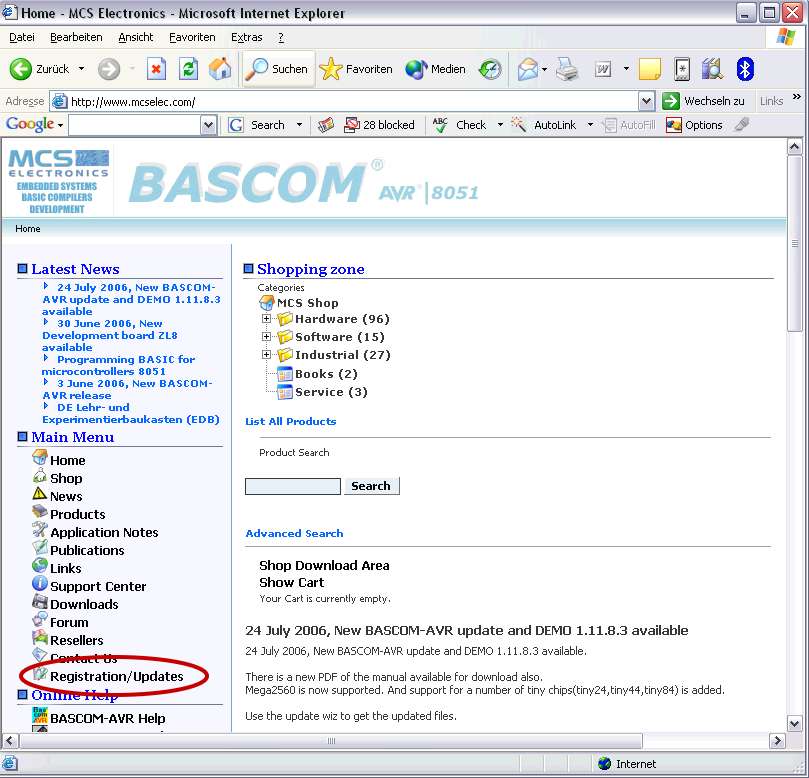Open List All Products link

pyautogui.click(x=290, y=421)
